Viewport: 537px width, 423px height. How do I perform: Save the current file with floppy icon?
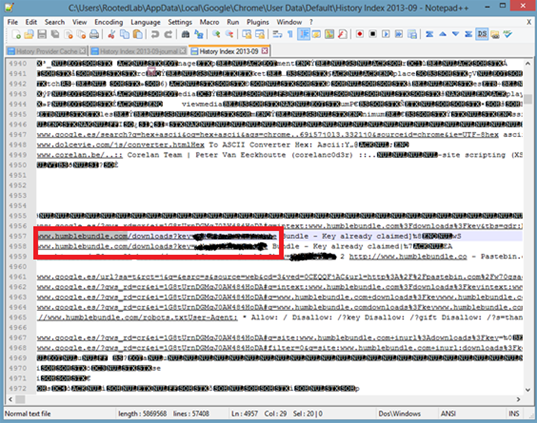click(42, 34)
